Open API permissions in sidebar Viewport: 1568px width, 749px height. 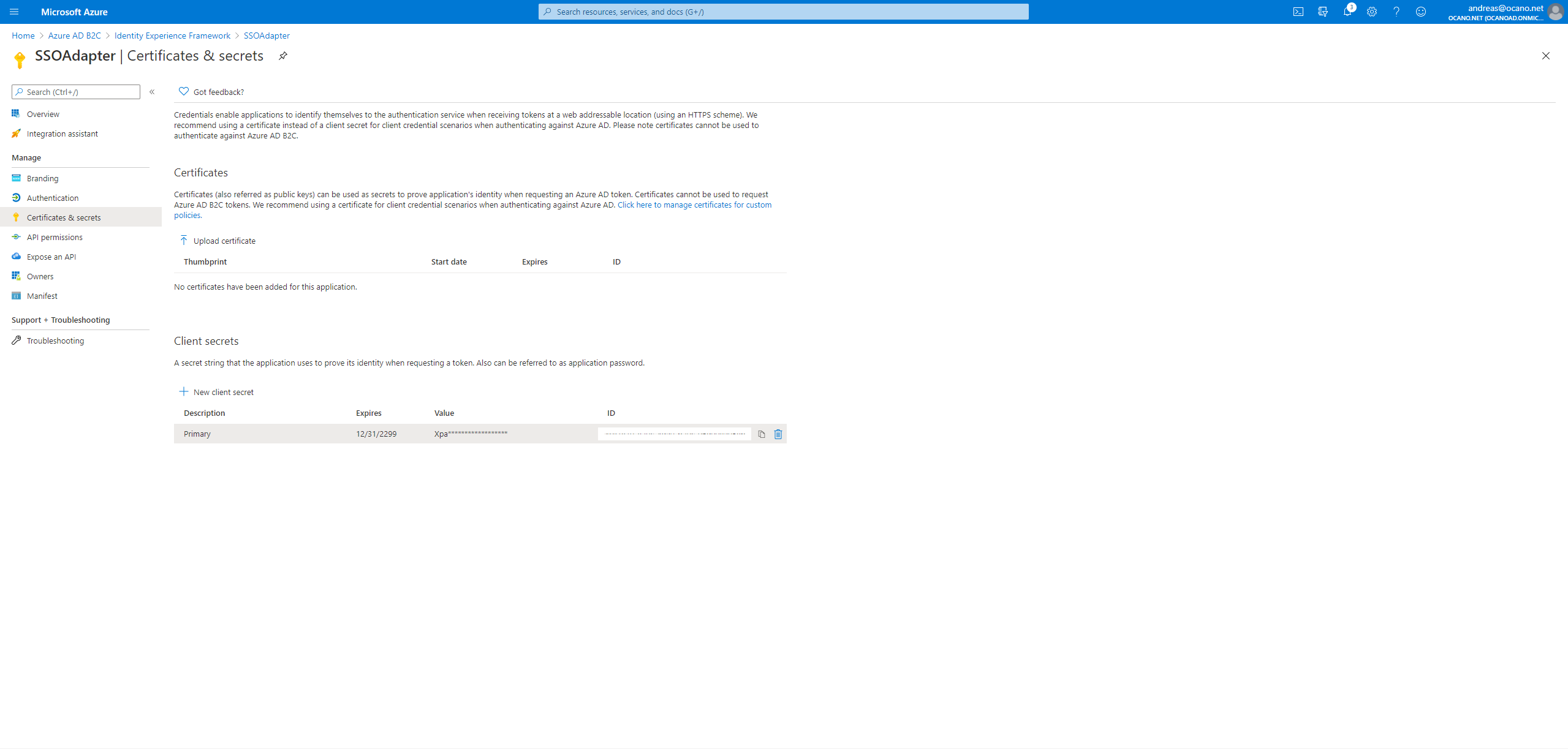point(55,237)
